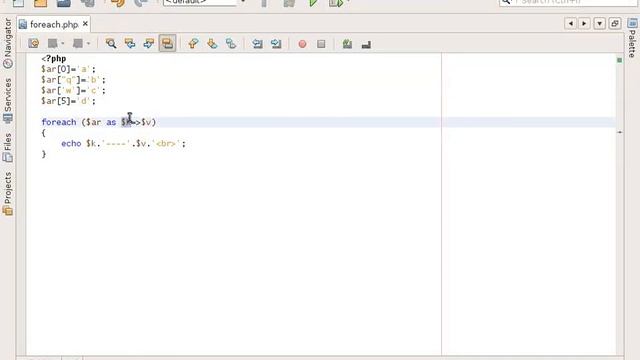Go to previous search occurrence icon

point(130,43)
